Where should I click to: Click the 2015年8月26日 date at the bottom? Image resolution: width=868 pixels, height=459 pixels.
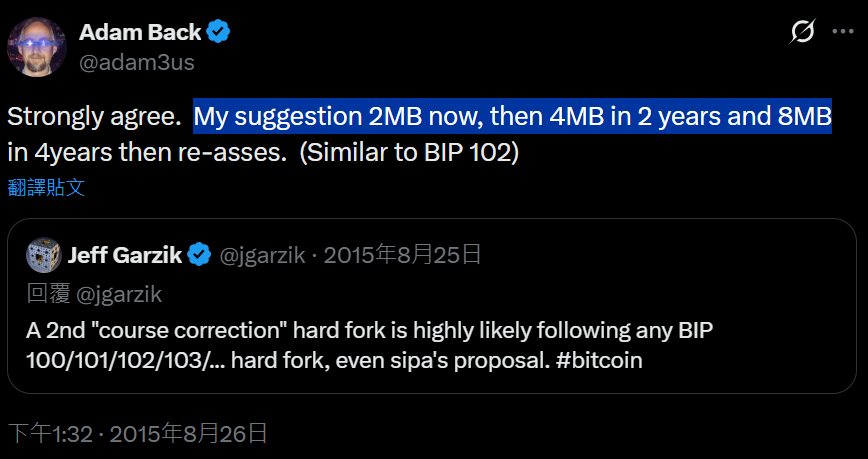(x=188, y=434)
